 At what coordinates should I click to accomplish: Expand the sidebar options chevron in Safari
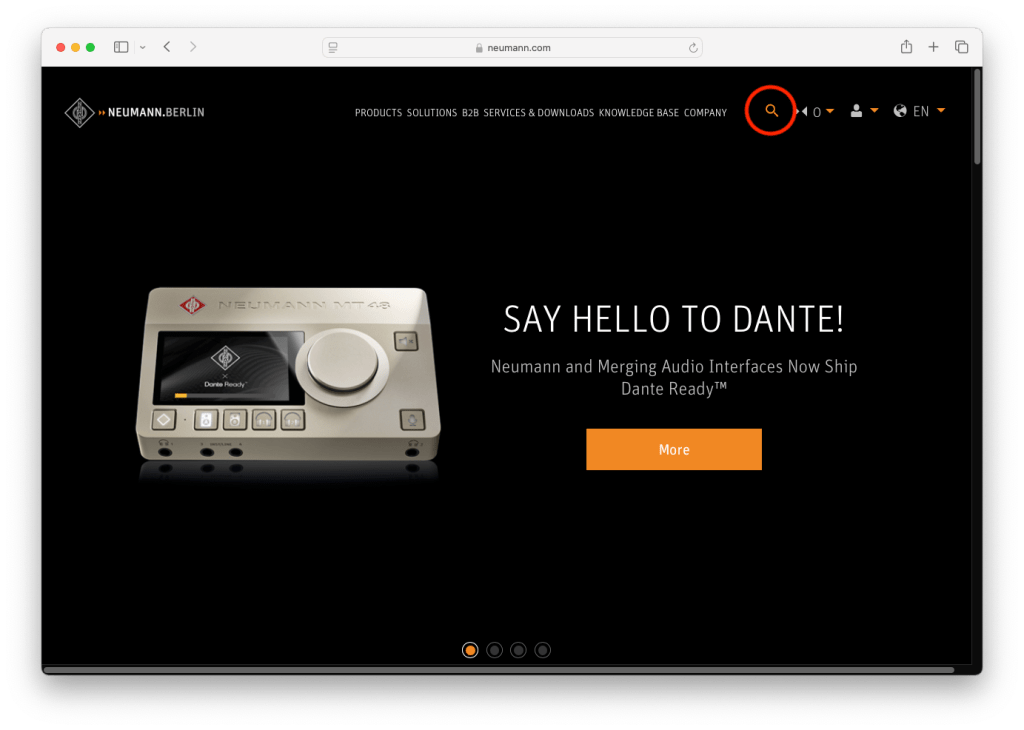pyautogui.click(x=143, y=47)
